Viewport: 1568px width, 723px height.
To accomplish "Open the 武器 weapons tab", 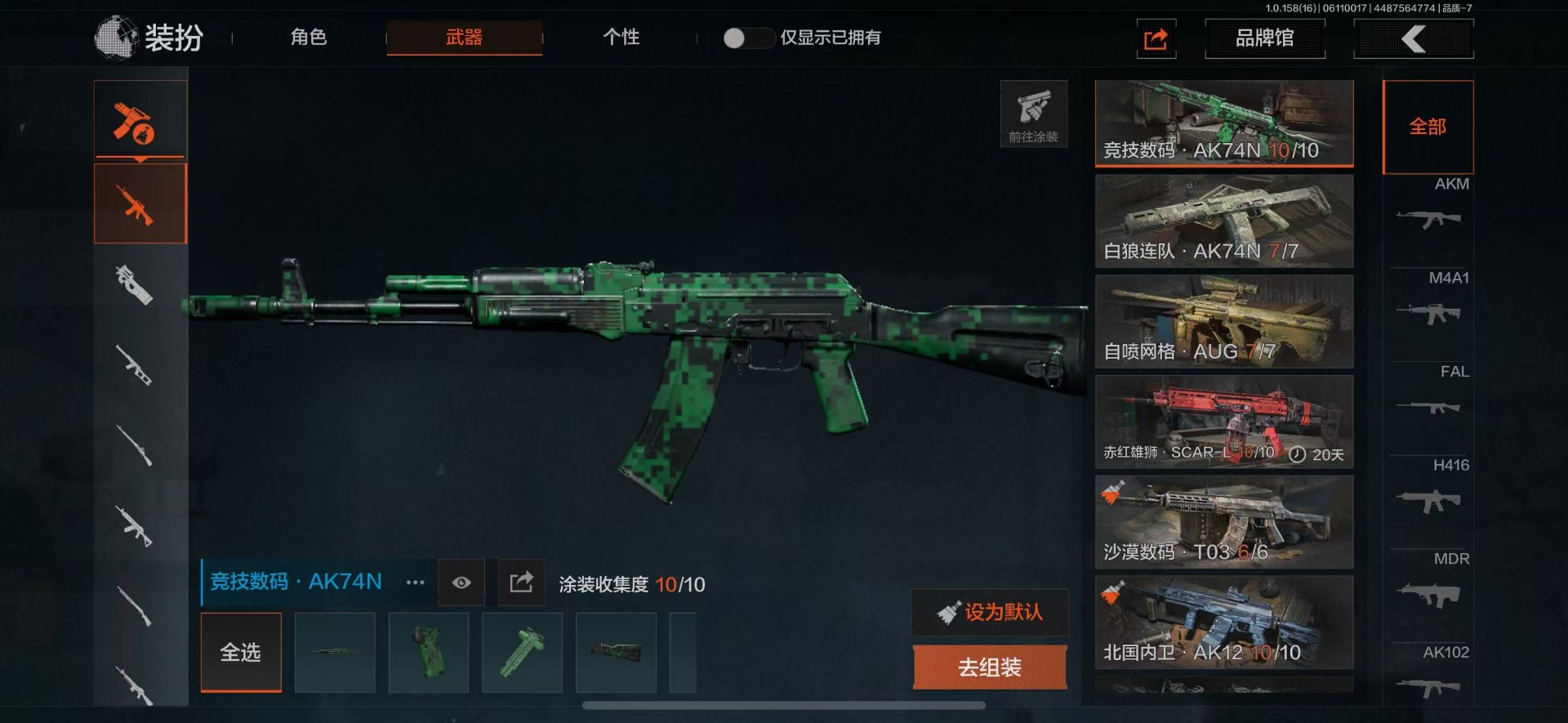I will pos(464,38).
